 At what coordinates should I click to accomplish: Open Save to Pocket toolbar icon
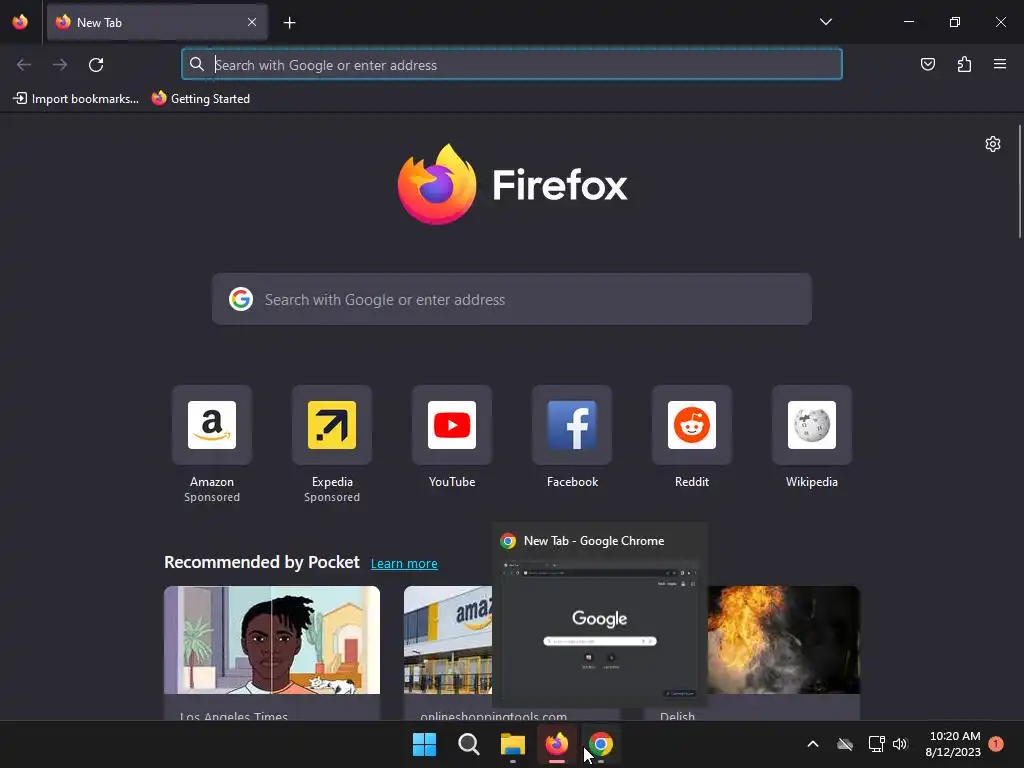pos(927,64)
